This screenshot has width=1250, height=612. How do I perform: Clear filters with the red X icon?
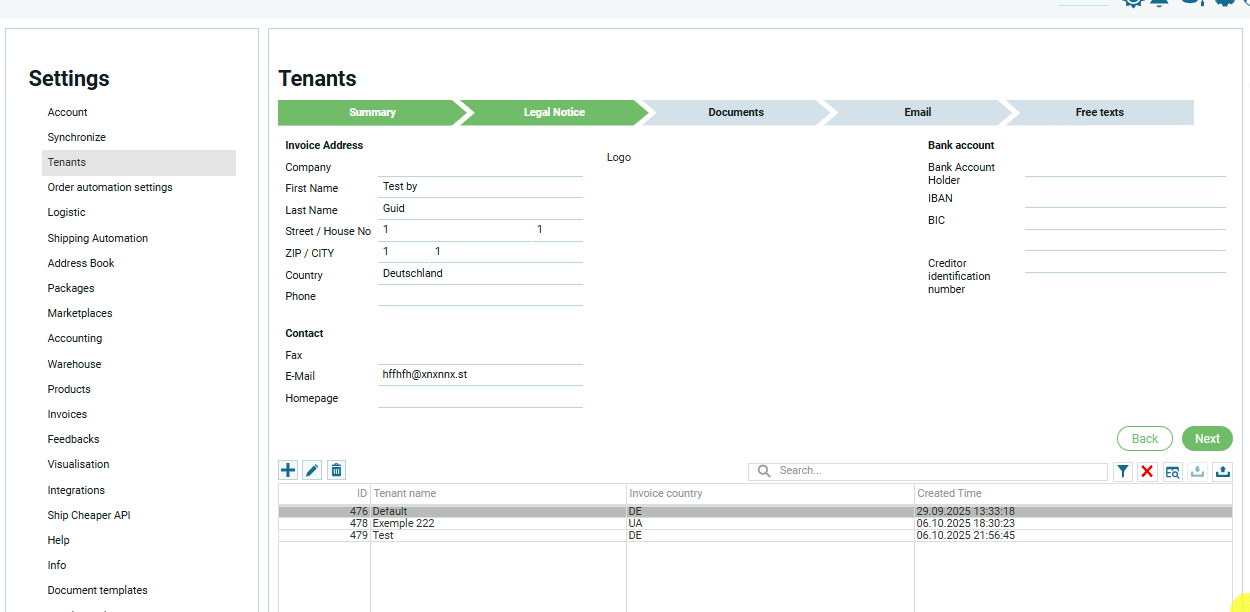coord(1147,471)
